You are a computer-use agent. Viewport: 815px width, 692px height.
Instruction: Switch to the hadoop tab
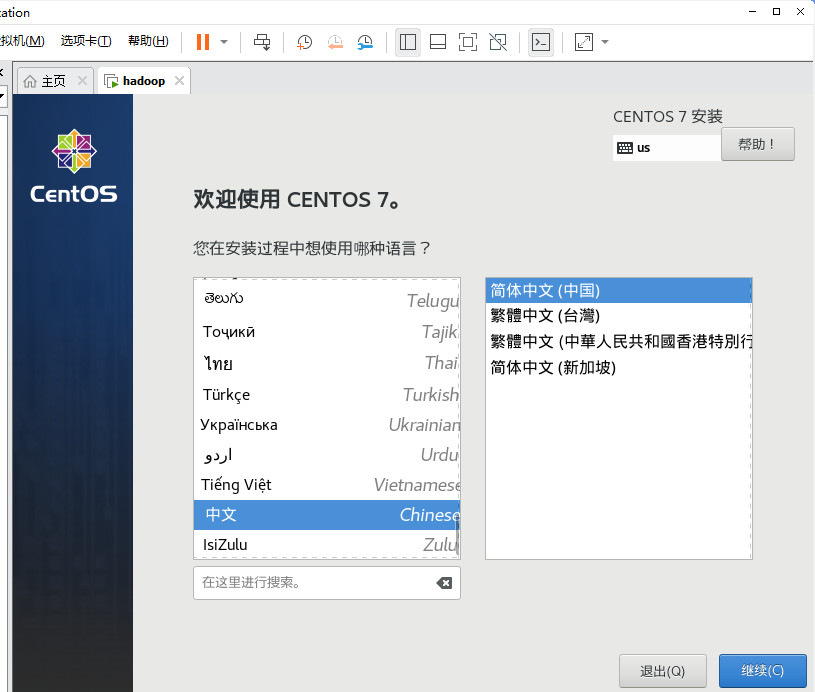coord(144,81)
